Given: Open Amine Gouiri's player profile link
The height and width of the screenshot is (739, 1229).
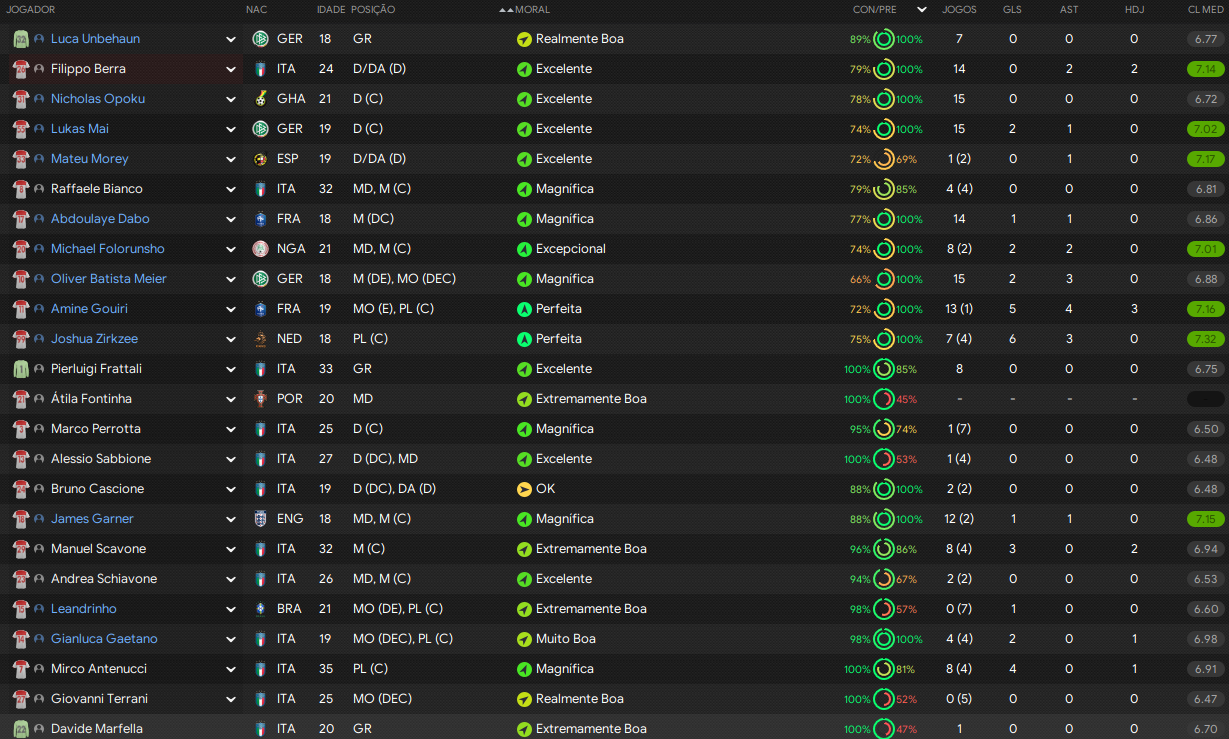Looking at the screenshot, I should pyautogui.click(x=89, y=309).
